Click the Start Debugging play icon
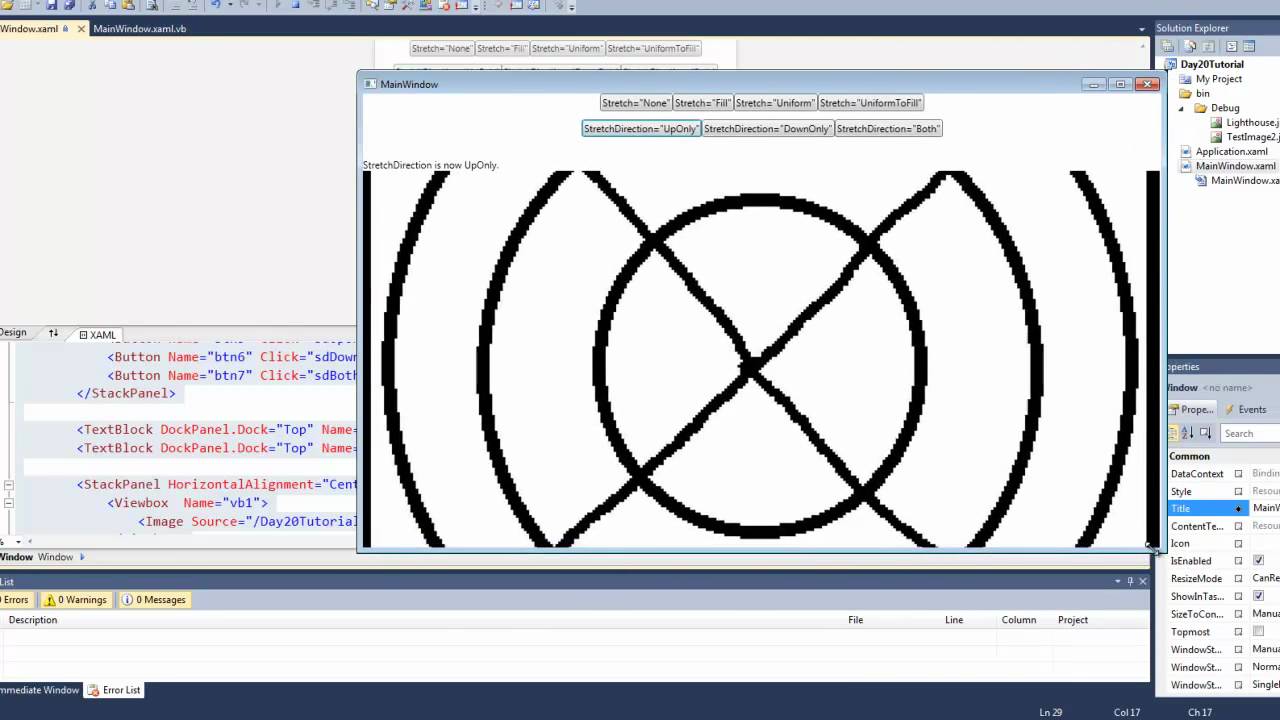 pos(278,5)
